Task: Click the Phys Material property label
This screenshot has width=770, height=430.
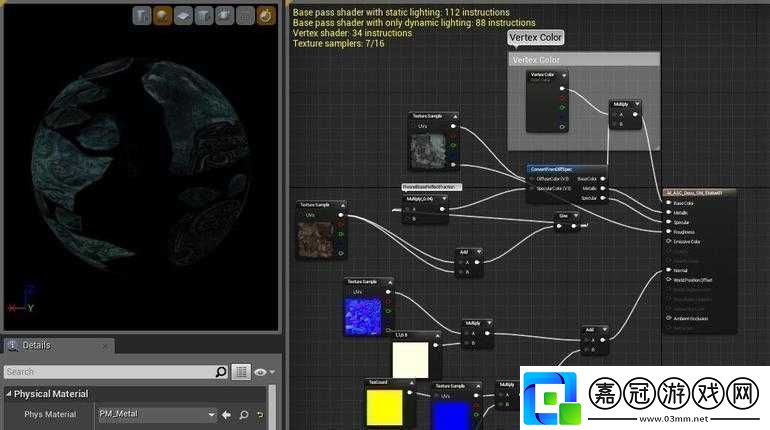Action: (50, 415)
